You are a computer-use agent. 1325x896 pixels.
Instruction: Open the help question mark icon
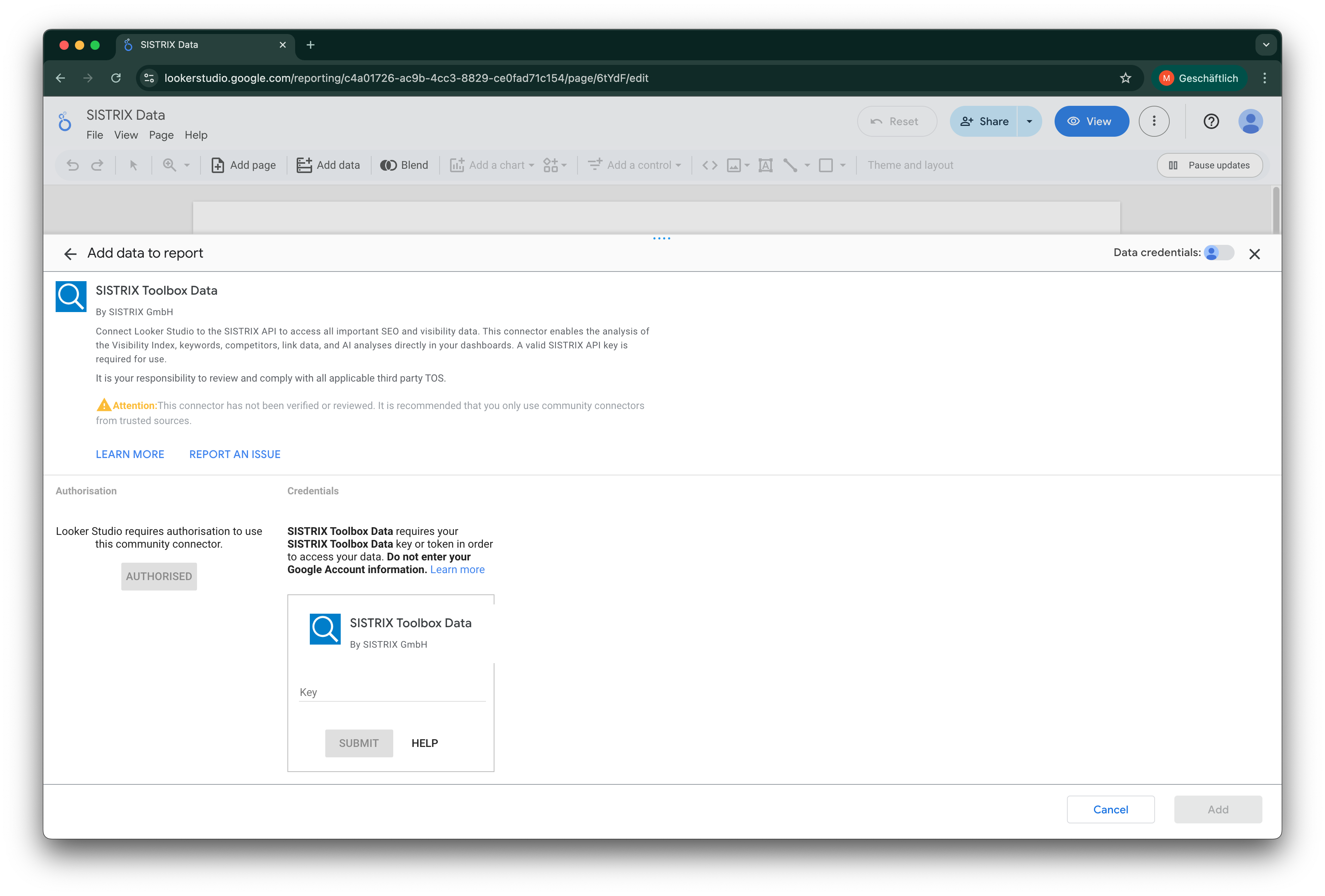tap(1211, 121)
